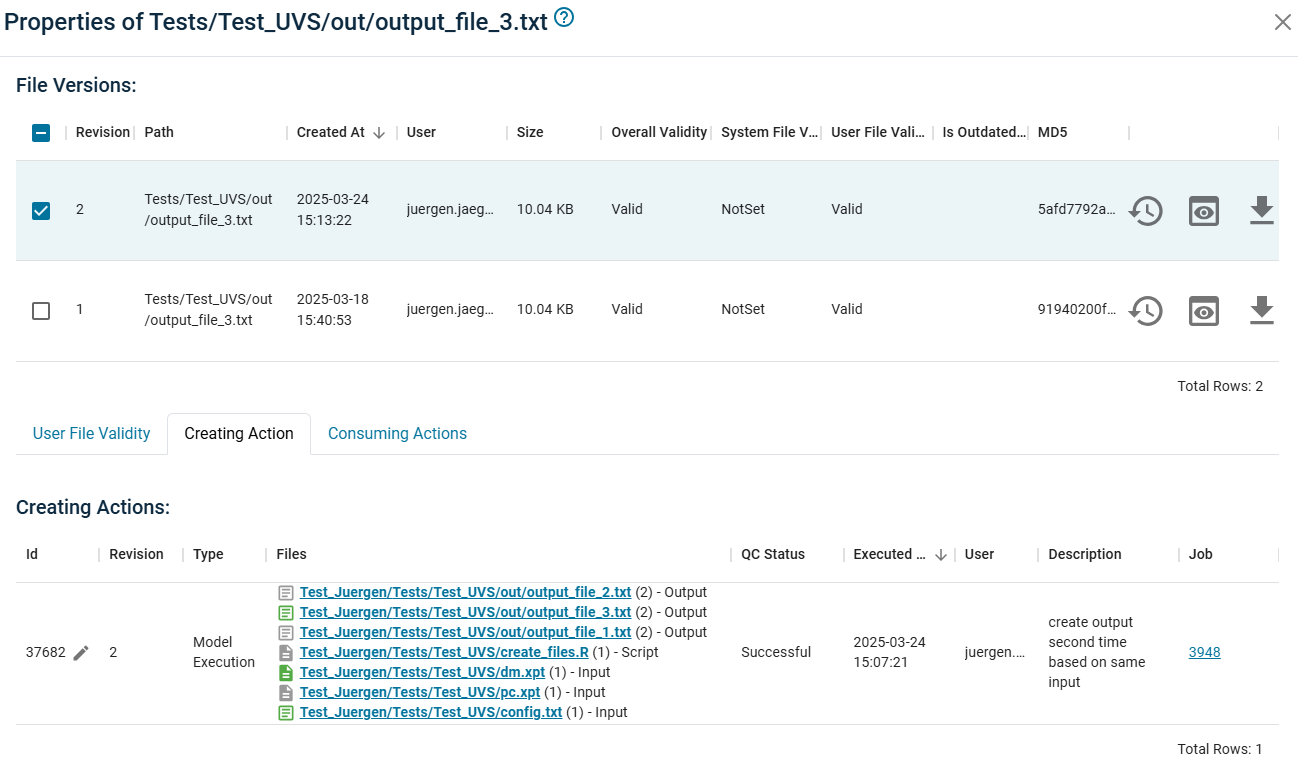1298x774 pixels.
Task: Edit action 37682 with pencil icon
Action: (81, 653)
